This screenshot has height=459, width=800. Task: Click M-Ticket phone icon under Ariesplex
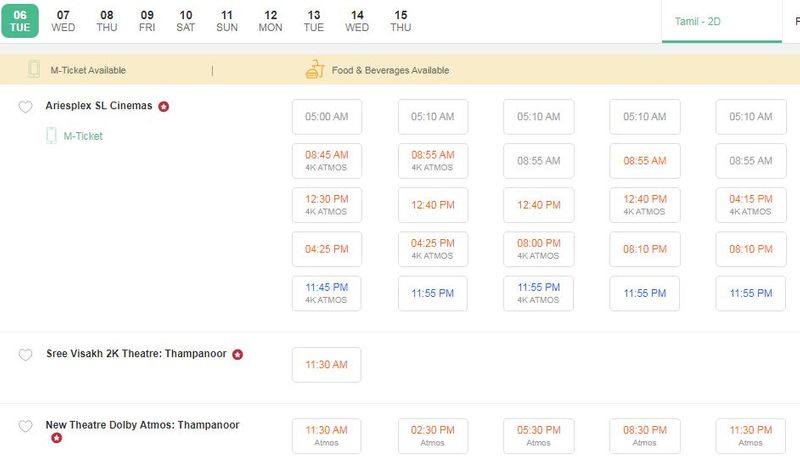coord(50,136)
